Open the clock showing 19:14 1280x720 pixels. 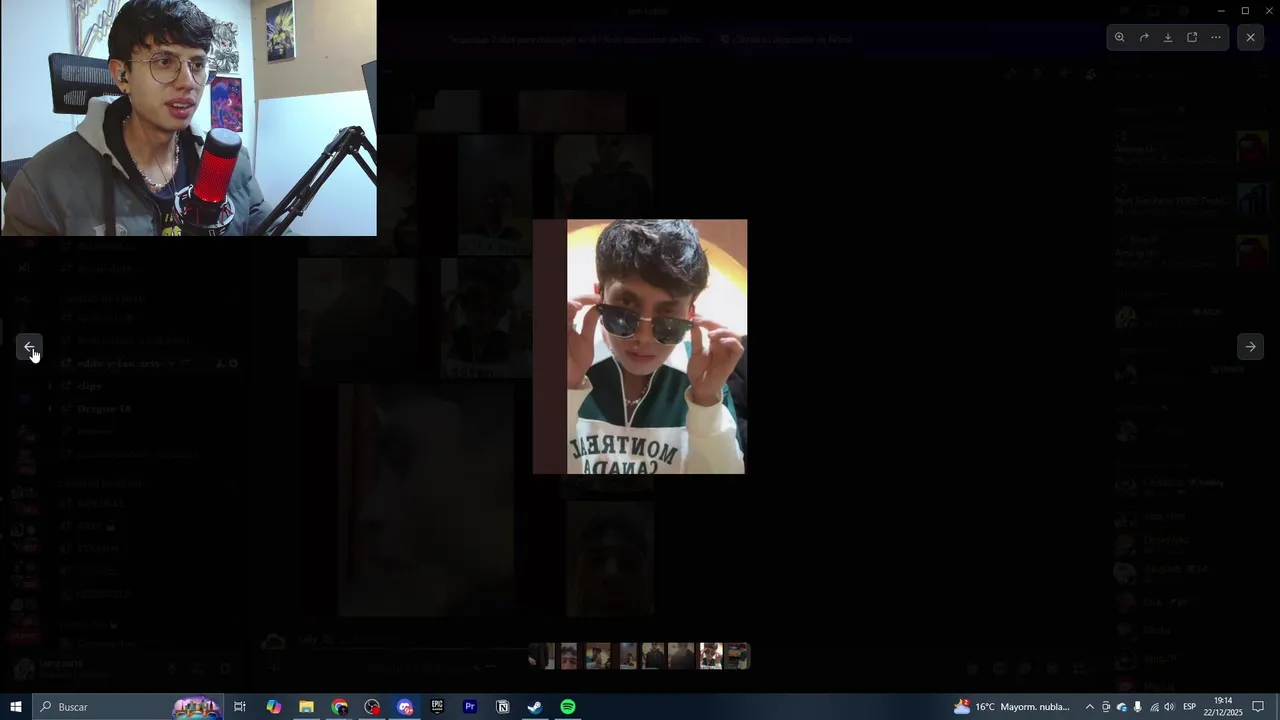(x=1223, y=707)
